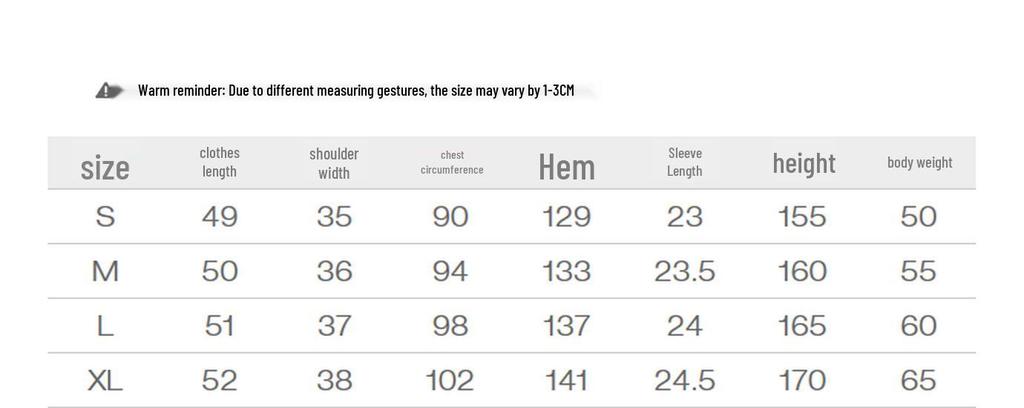This screenshot has width=1024, height=408.
Task: Click the XL size row label
Action: [x=105, y=380]
